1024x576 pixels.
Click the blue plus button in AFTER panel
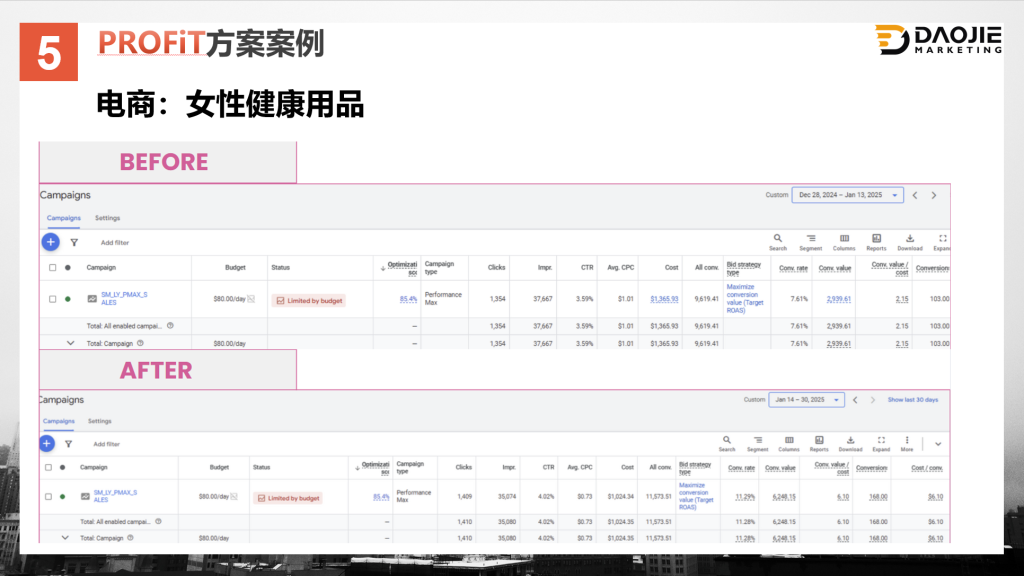[46, 443]
